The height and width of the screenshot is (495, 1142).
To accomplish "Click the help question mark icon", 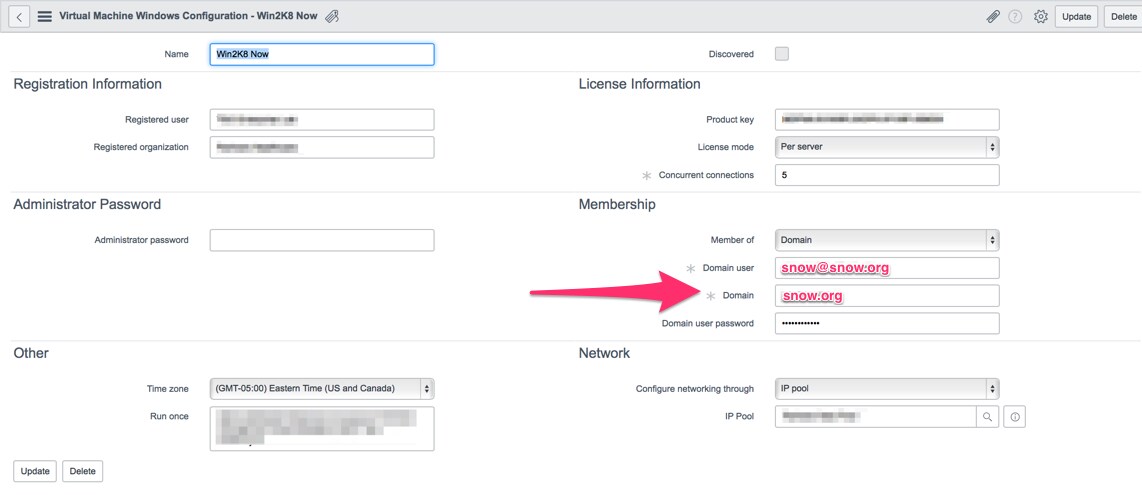I will click(x=1015, y=17).
